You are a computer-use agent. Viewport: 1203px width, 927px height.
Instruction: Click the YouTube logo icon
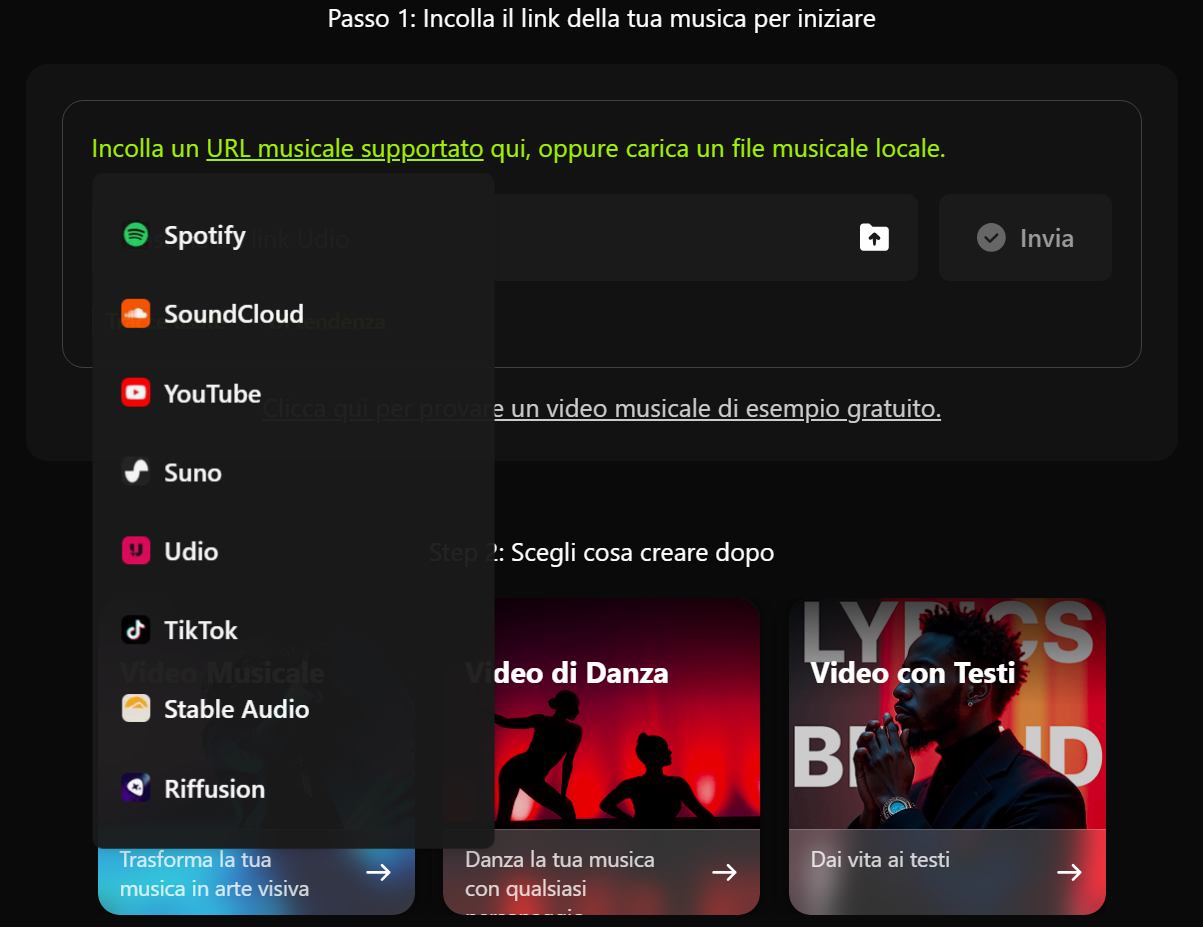click(x=136, y=393)
